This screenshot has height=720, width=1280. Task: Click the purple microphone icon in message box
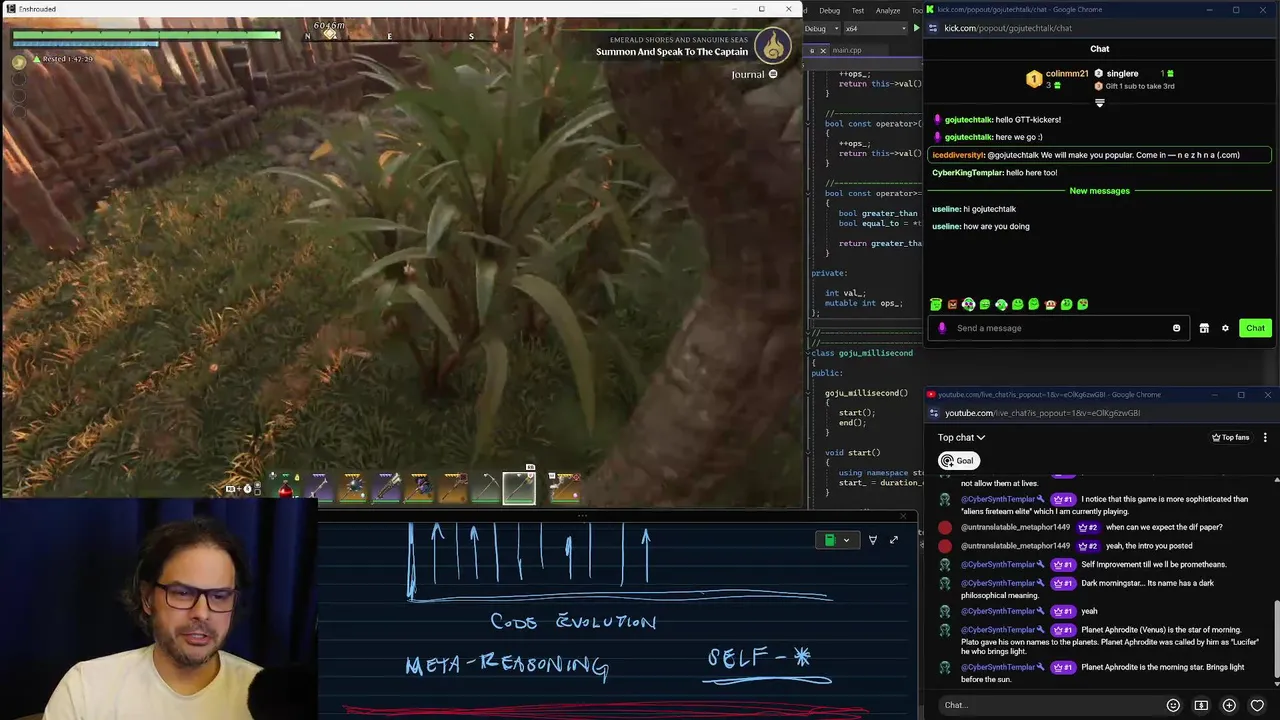point(942,328)
